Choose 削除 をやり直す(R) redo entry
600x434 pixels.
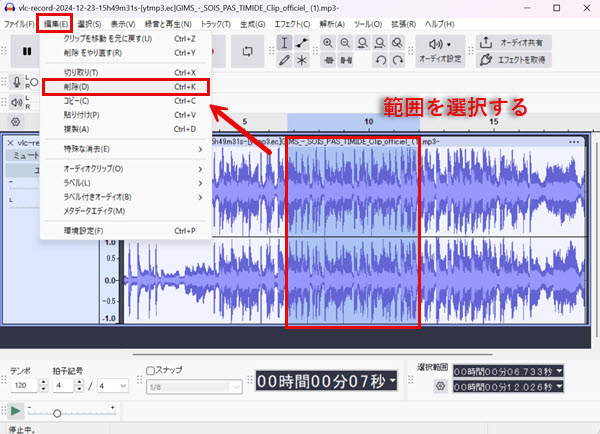tap(126, 53)
